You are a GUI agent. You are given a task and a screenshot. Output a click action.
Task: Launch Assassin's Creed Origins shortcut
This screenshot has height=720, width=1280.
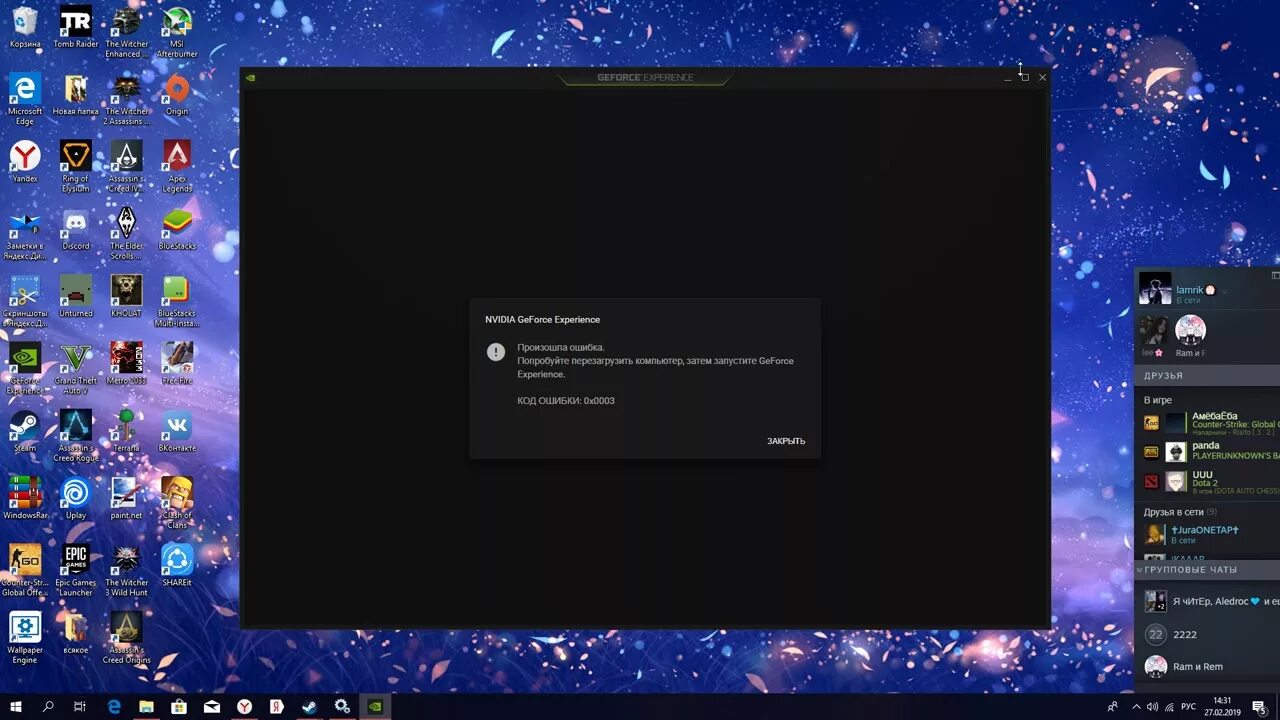pyautogui.click(x=126, y=637)
